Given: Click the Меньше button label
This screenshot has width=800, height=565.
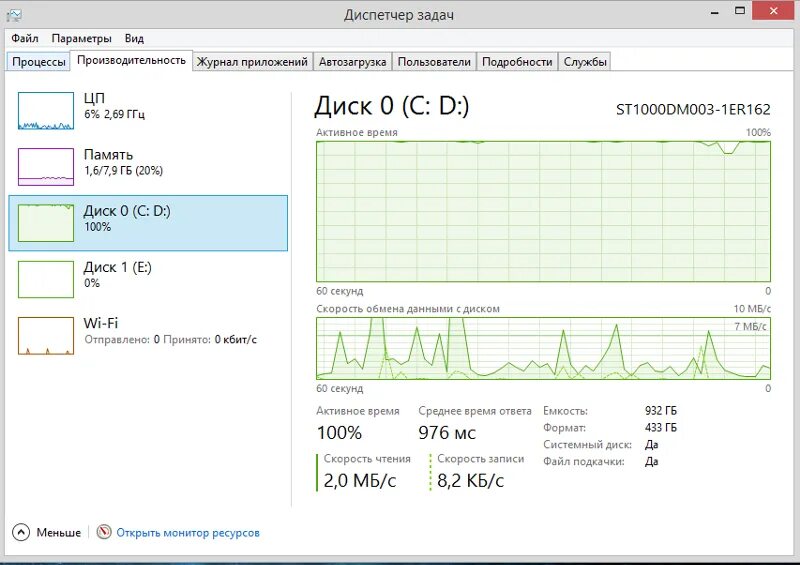Looking at the screenshot, I should 59,532.
